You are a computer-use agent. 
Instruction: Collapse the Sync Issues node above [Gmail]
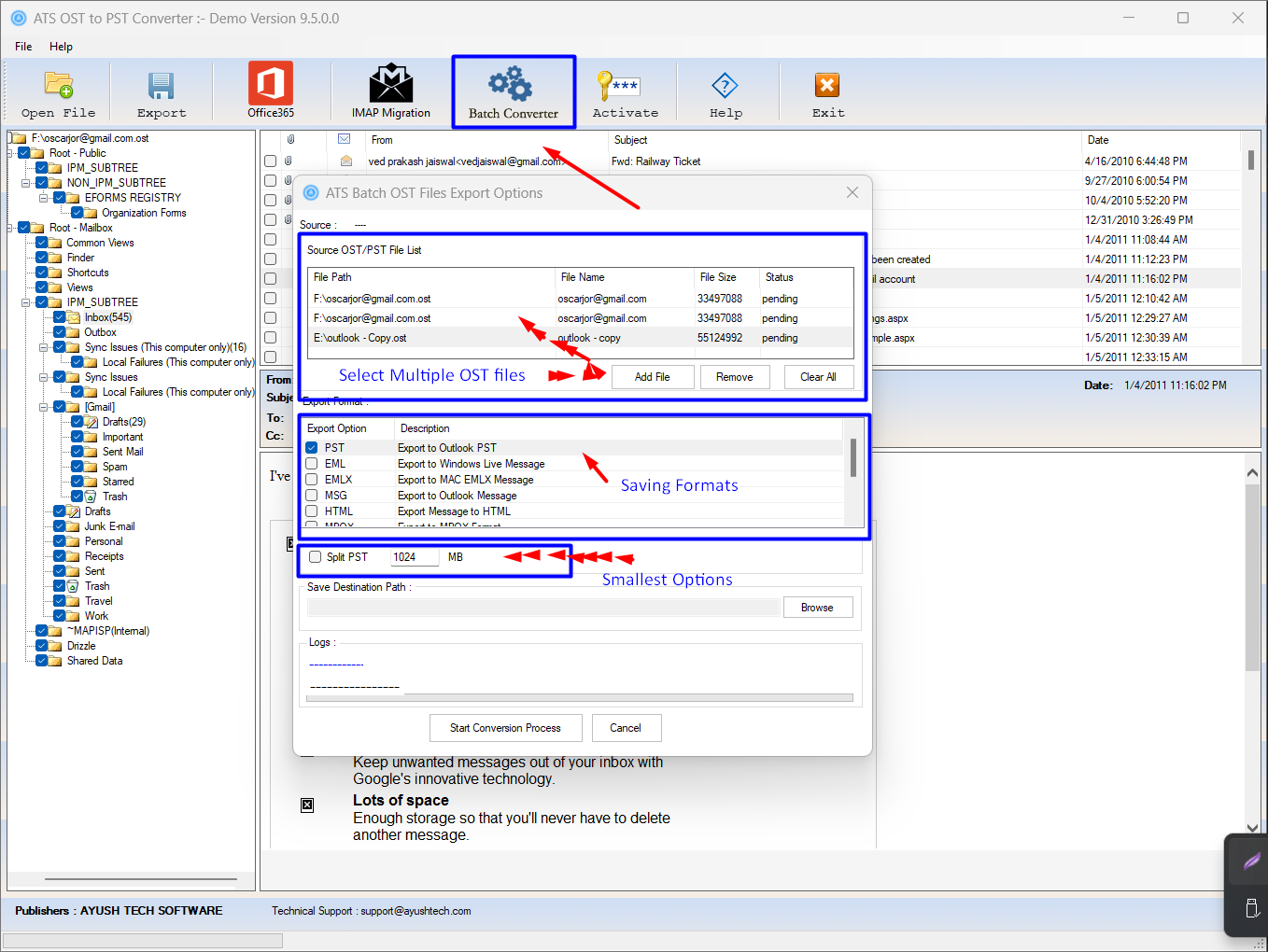[x=44, y=377]
